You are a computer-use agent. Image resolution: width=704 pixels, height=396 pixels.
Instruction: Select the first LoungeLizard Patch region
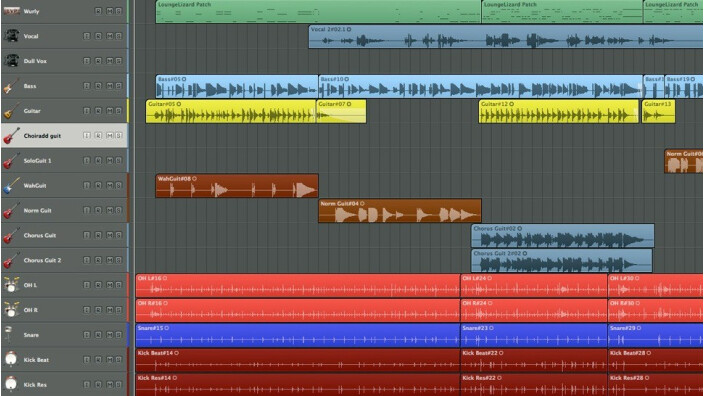318,12
